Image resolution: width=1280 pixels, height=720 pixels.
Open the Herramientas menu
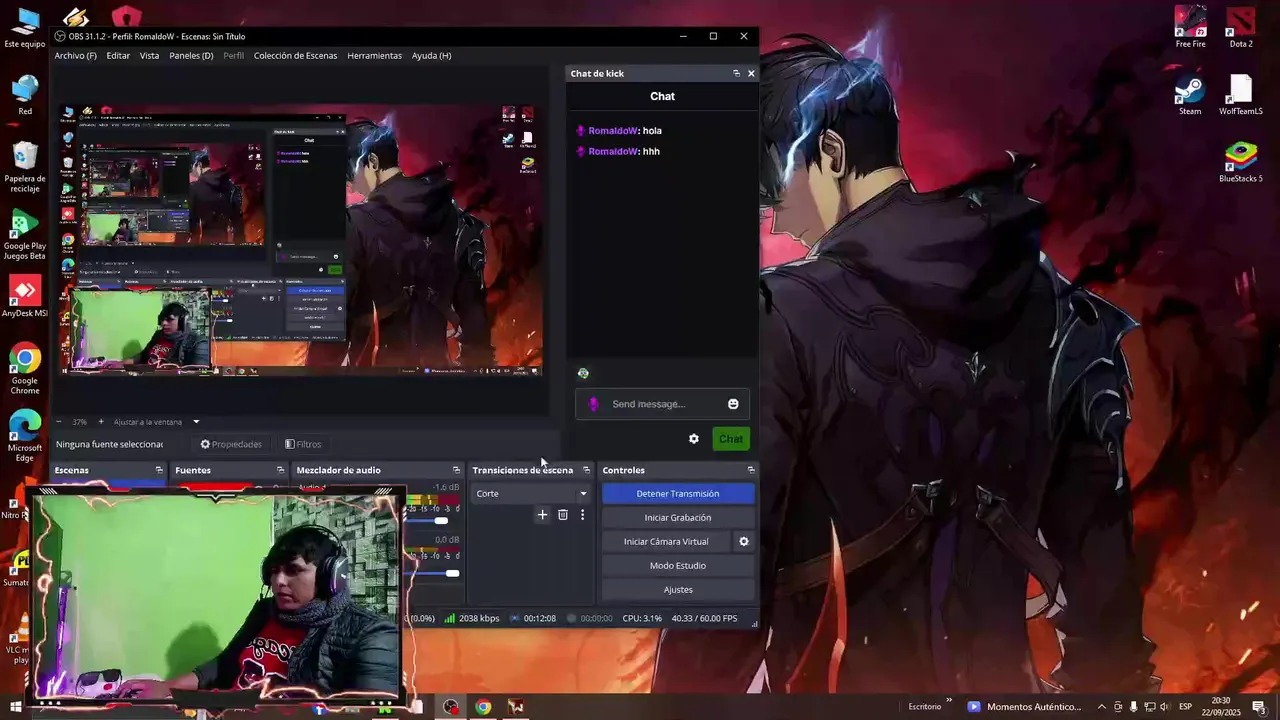point(374,56)
